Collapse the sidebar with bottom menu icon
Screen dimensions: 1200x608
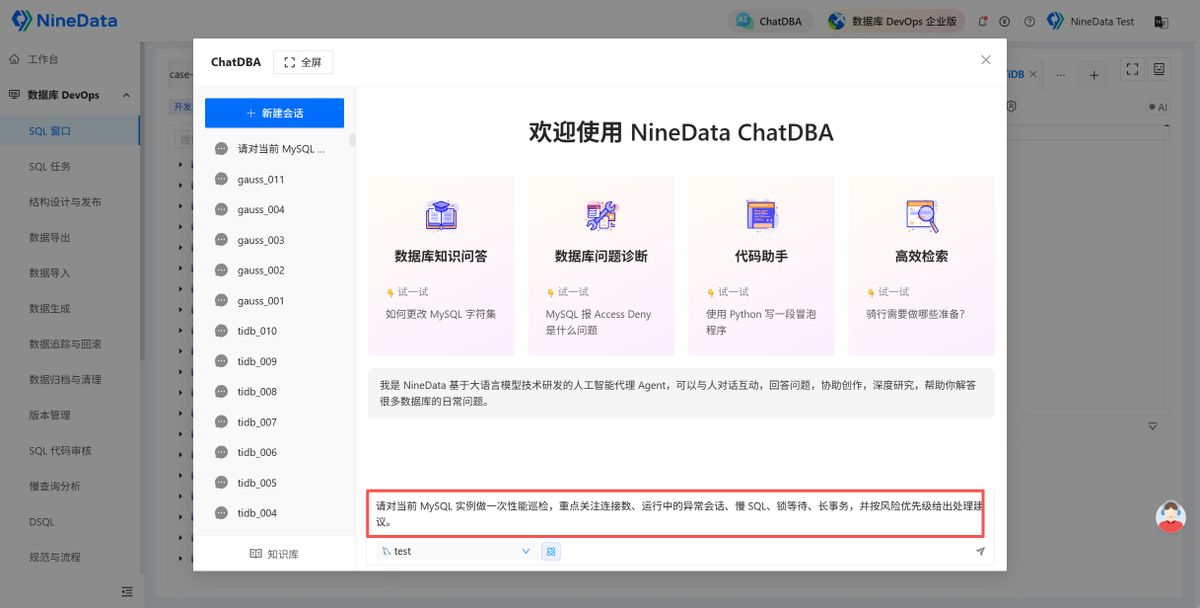coord(127,591)
